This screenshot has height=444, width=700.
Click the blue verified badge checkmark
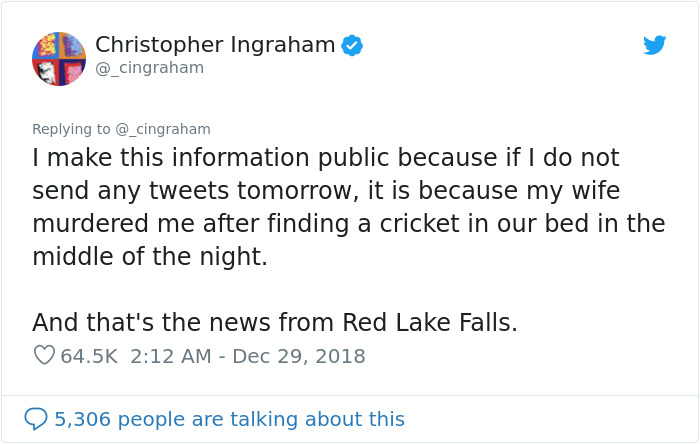(x=352, y=45)
